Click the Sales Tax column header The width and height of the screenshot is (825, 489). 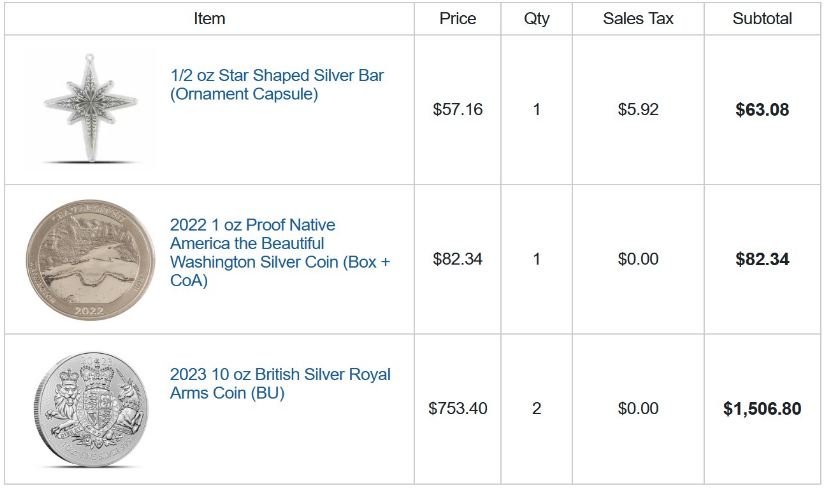tap(638, 19)
